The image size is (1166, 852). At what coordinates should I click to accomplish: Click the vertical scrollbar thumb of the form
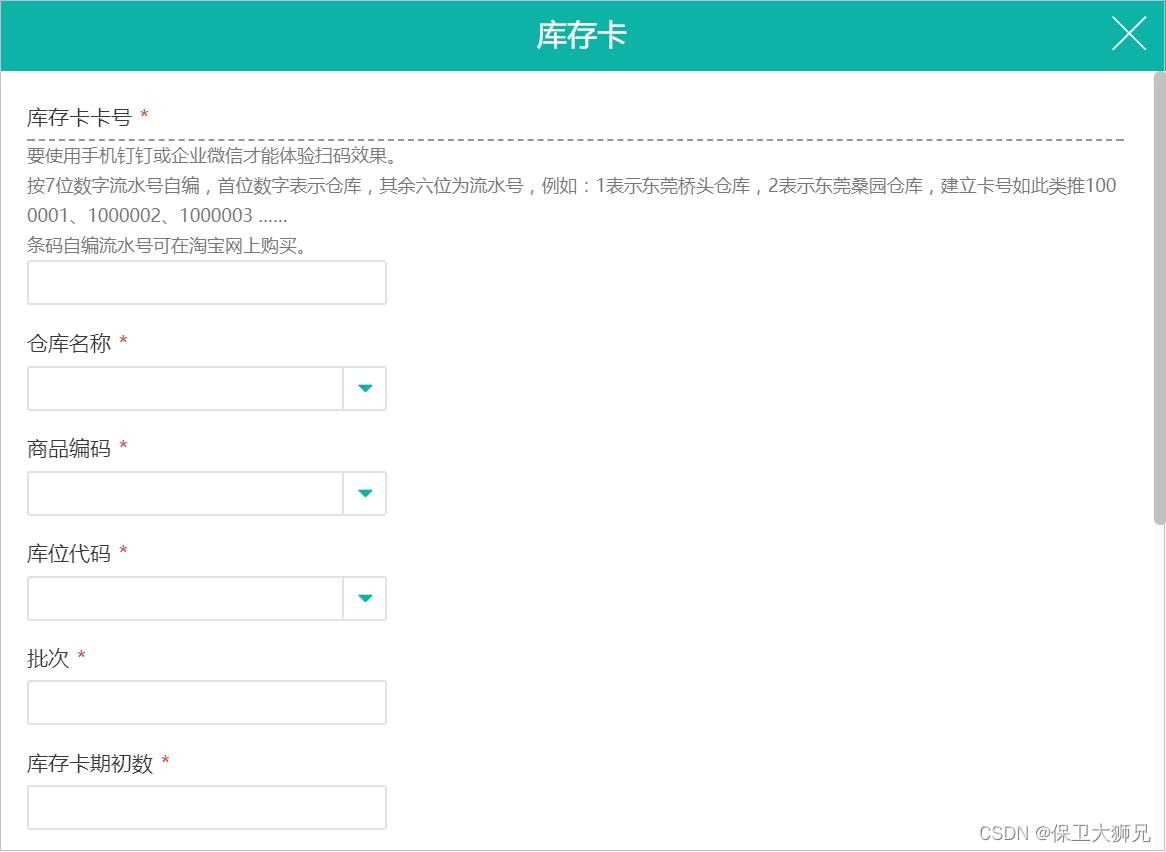tap(1159, 298)
